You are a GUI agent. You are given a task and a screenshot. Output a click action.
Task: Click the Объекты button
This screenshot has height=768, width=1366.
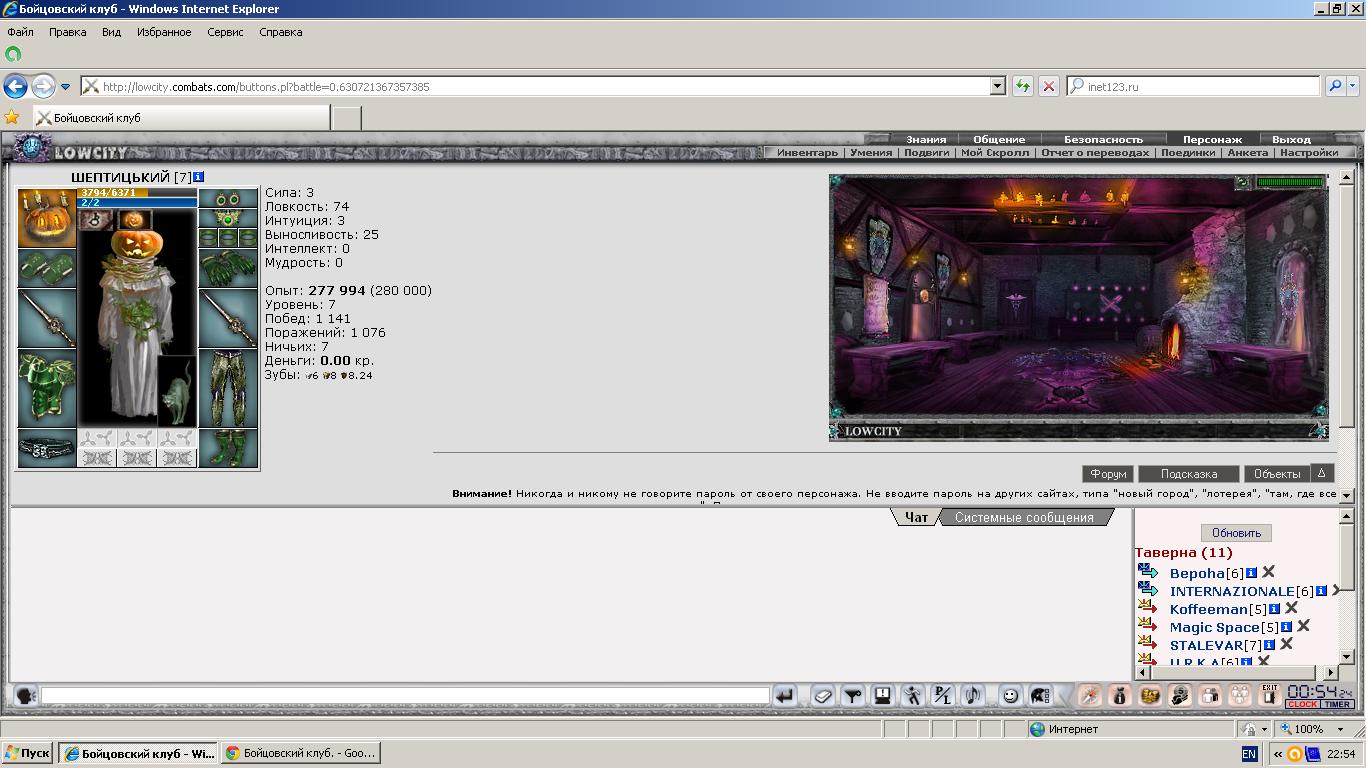(x=1277, y=474)
